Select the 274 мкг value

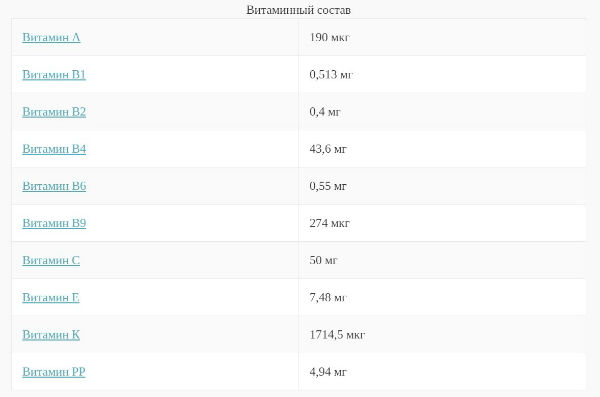coord(329,223)
